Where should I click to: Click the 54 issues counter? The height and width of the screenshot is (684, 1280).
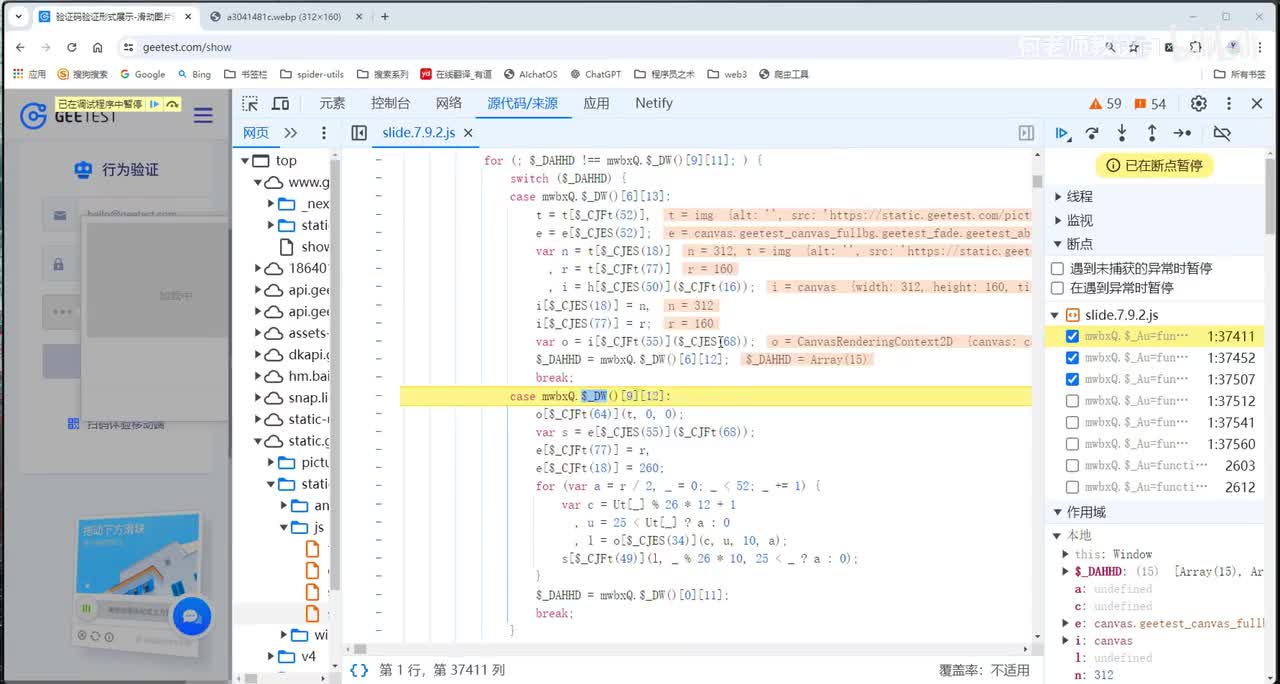coord(1150,103)
